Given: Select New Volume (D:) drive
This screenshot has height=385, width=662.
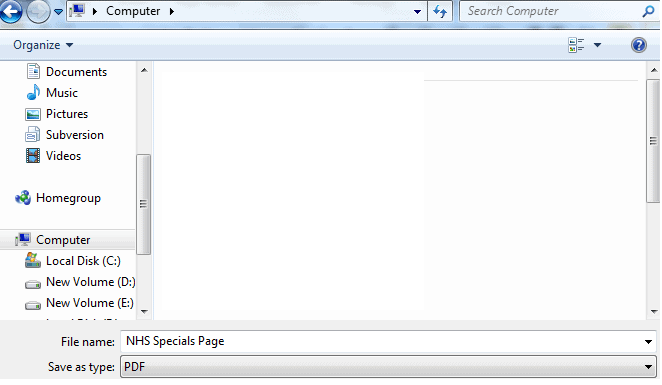Looking at the screenshot, I should pos(90,282).
